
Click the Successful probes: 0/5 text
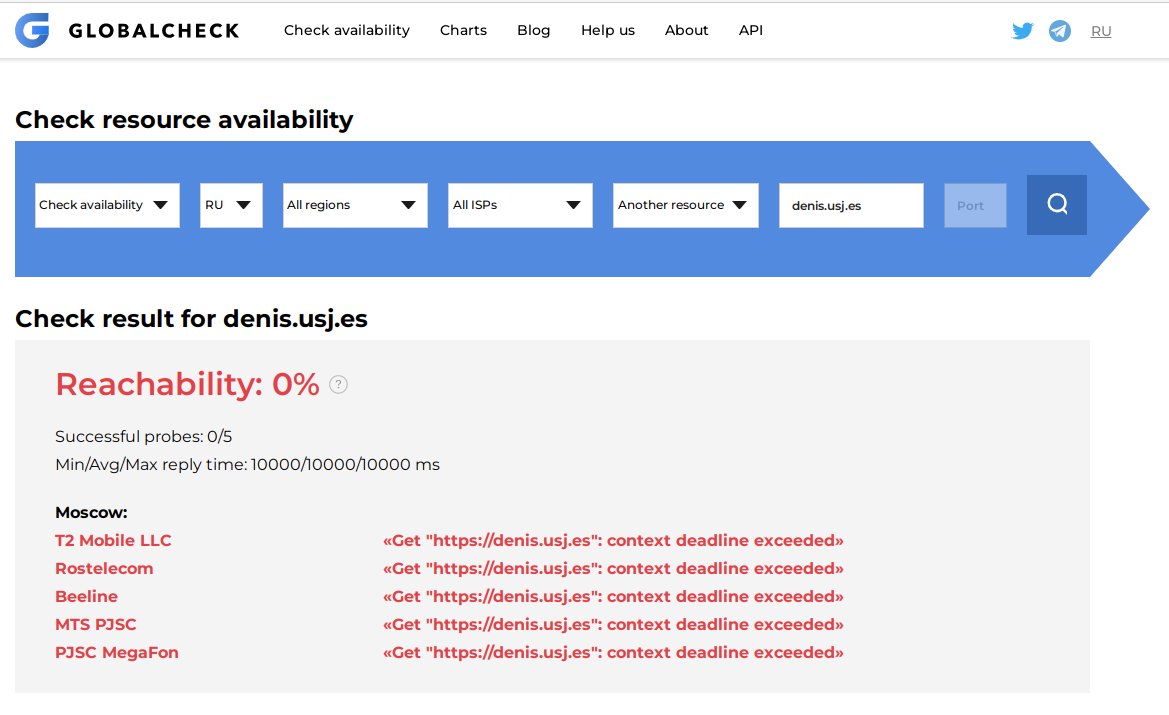144,436
